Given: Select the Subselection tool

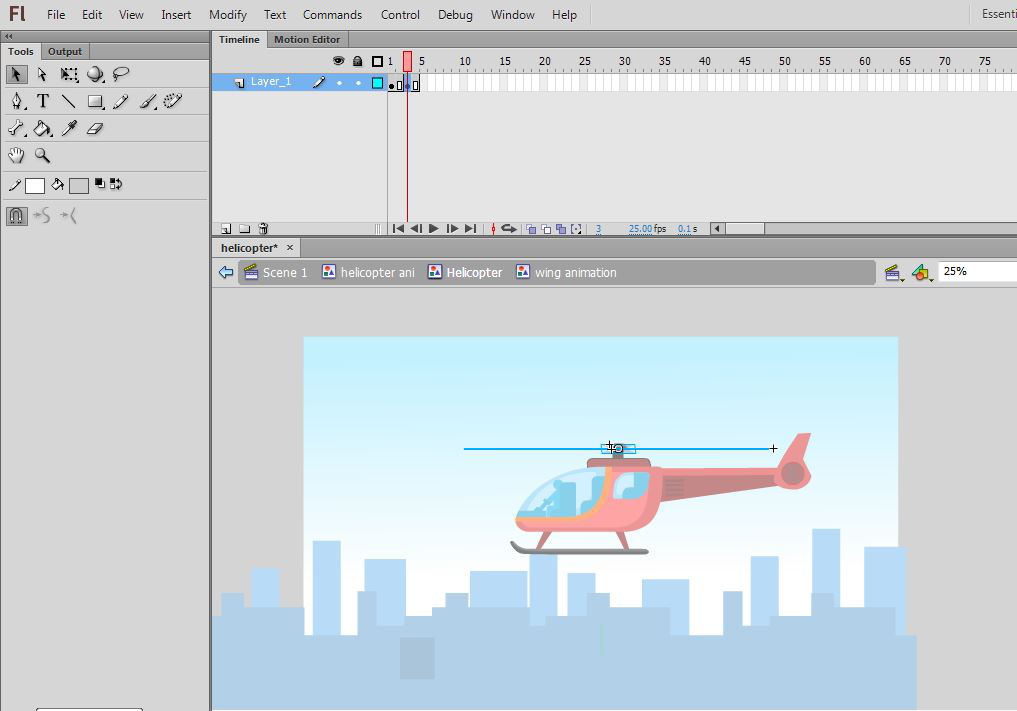Looking at the screenshot, I should pos(43,75).
